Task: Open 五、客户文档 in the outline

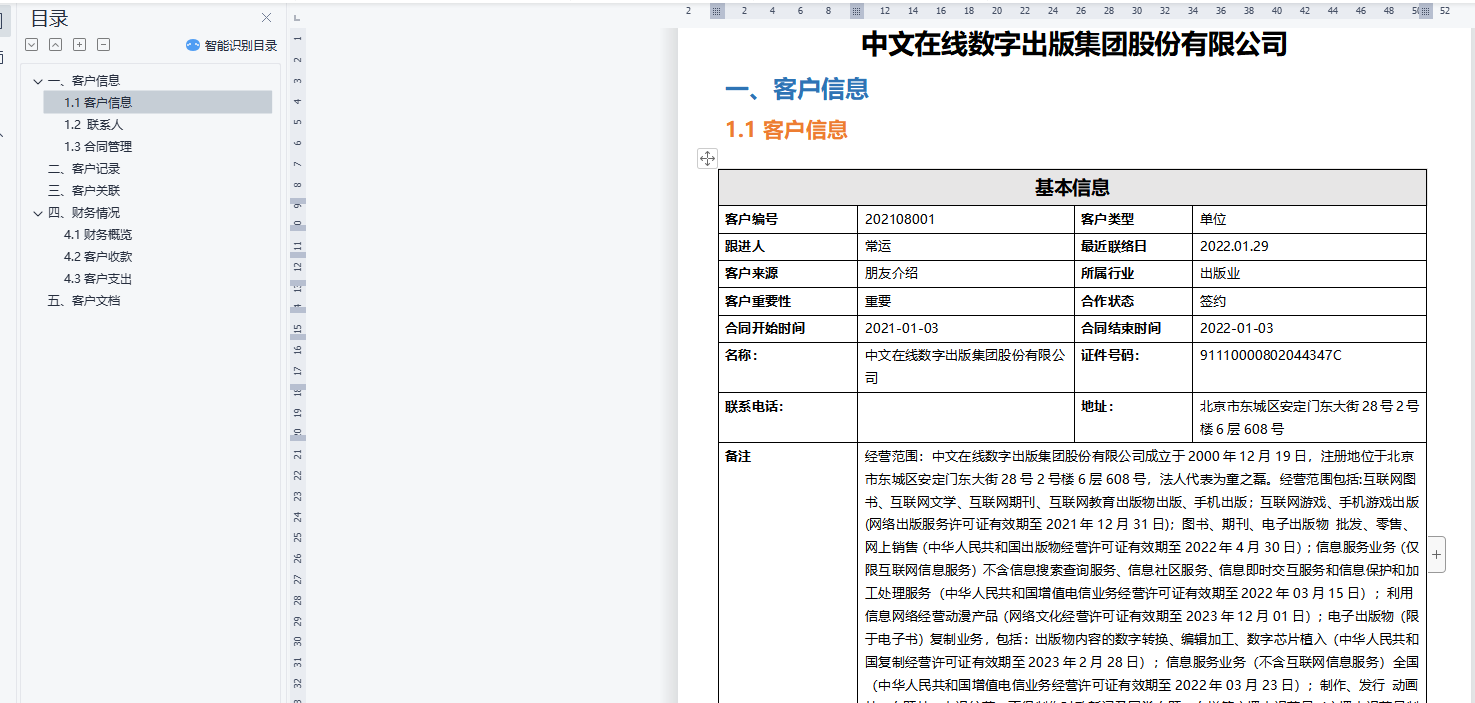Action: pos(84,301)
